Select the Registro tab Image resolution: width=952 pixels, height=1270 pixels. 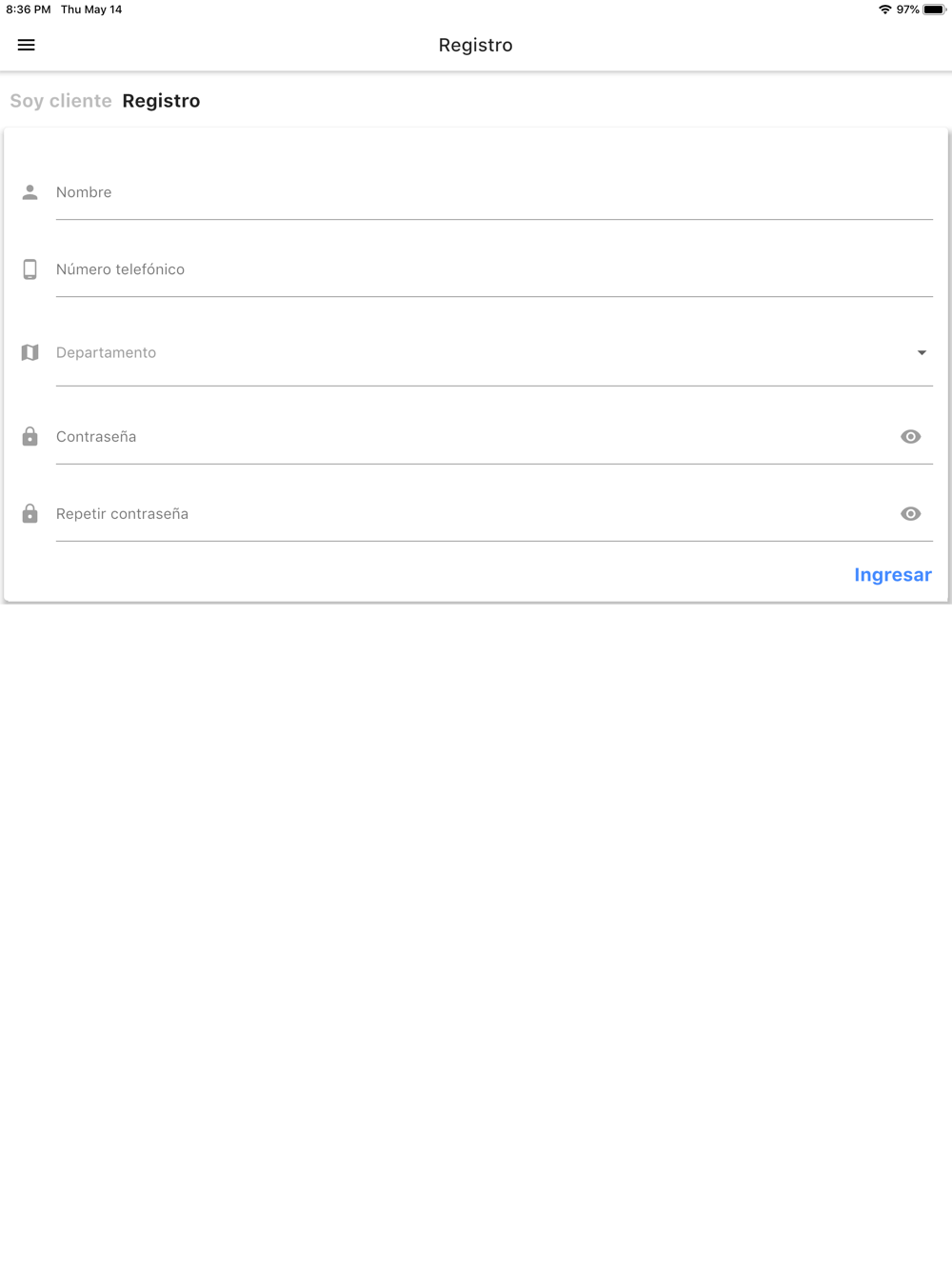161,101
